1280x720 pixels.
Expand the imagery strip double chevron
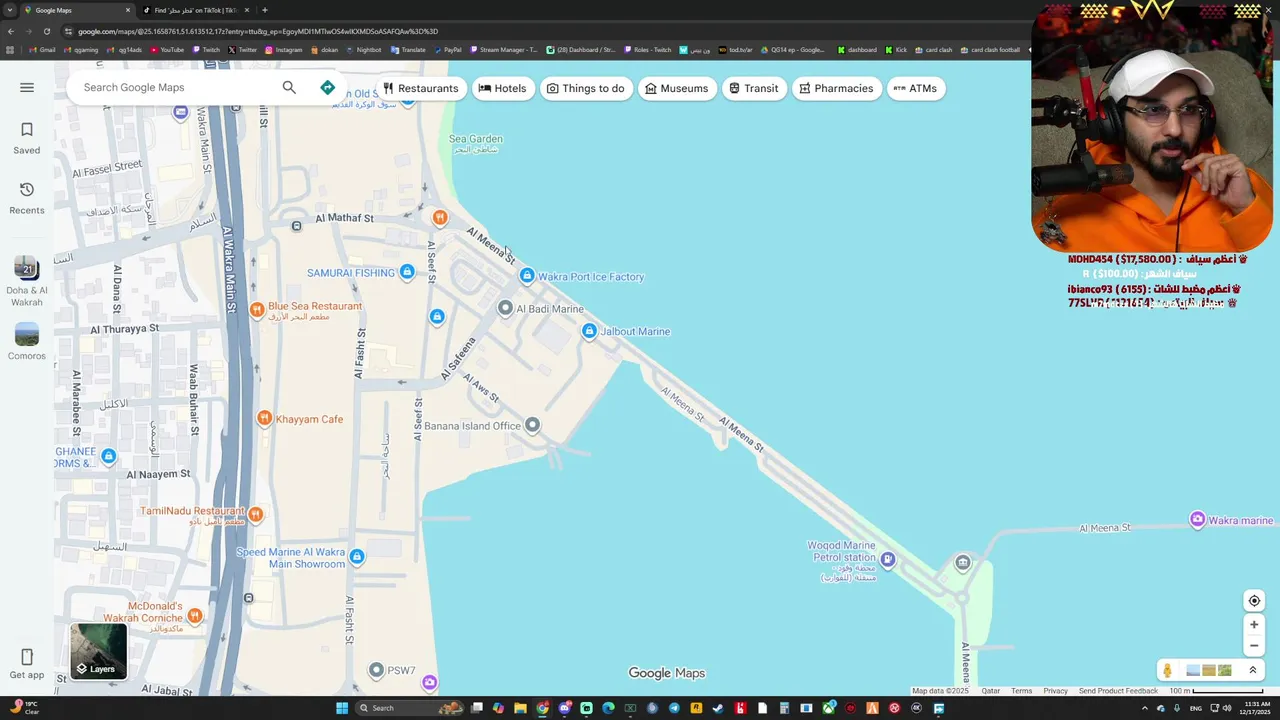1252,670
